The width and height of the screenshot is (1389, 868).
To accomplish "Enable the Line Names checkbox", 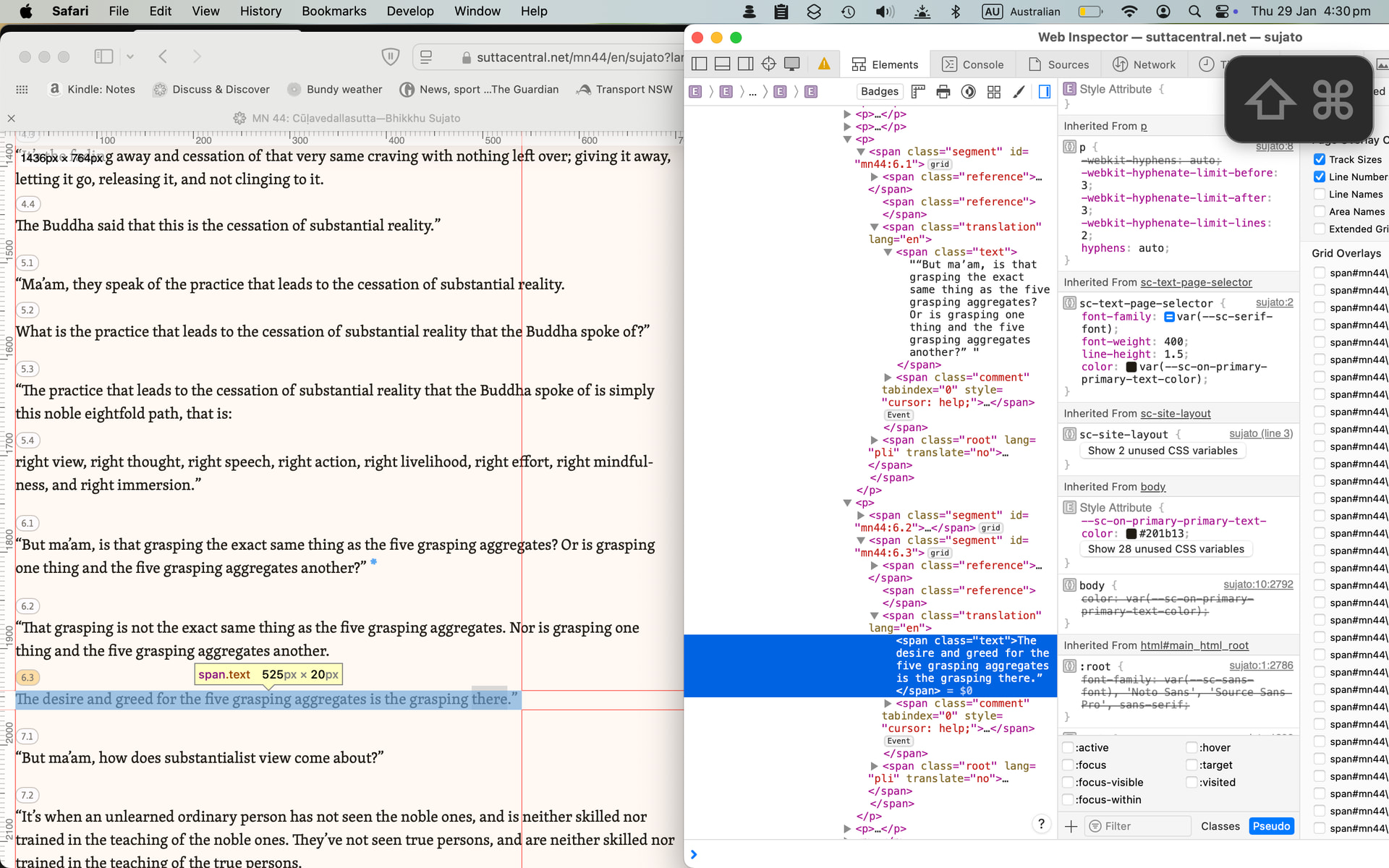I will point(1320,194).
